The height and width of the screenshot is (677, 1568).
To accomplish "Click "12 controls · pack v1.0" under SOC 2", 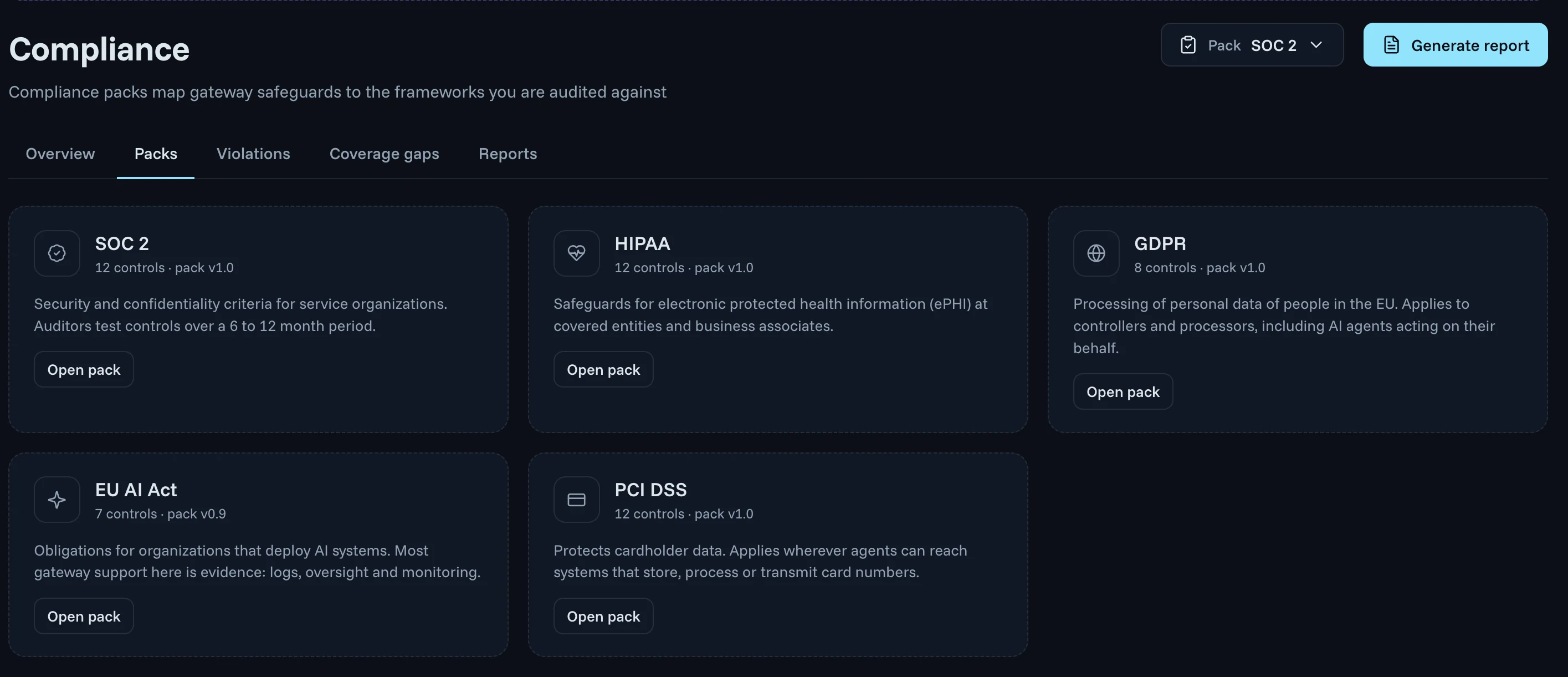I will coord(165,267).
